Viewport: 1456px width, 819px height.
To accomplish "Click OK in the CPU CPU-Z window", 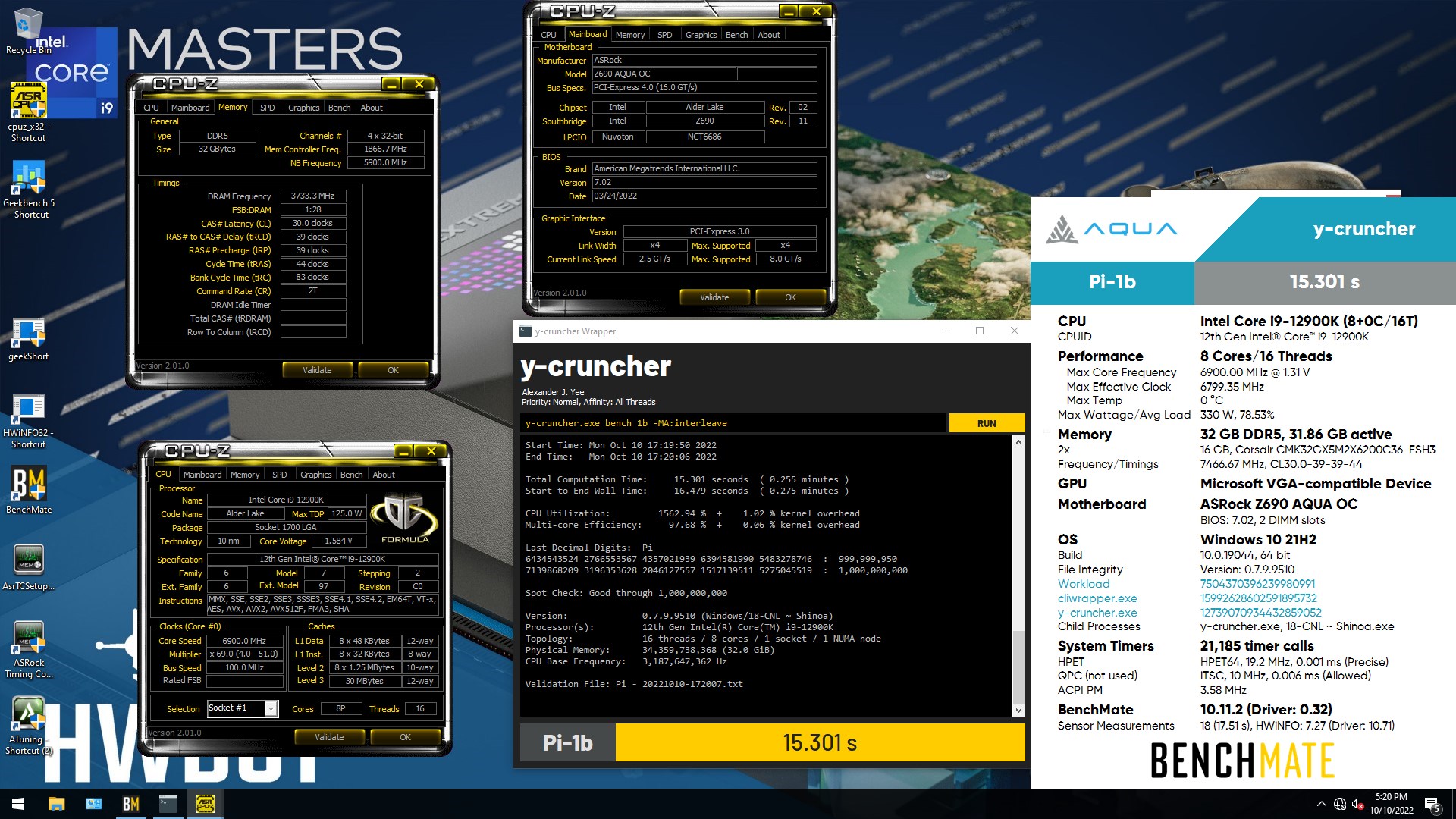I will [x=405, y=737].
